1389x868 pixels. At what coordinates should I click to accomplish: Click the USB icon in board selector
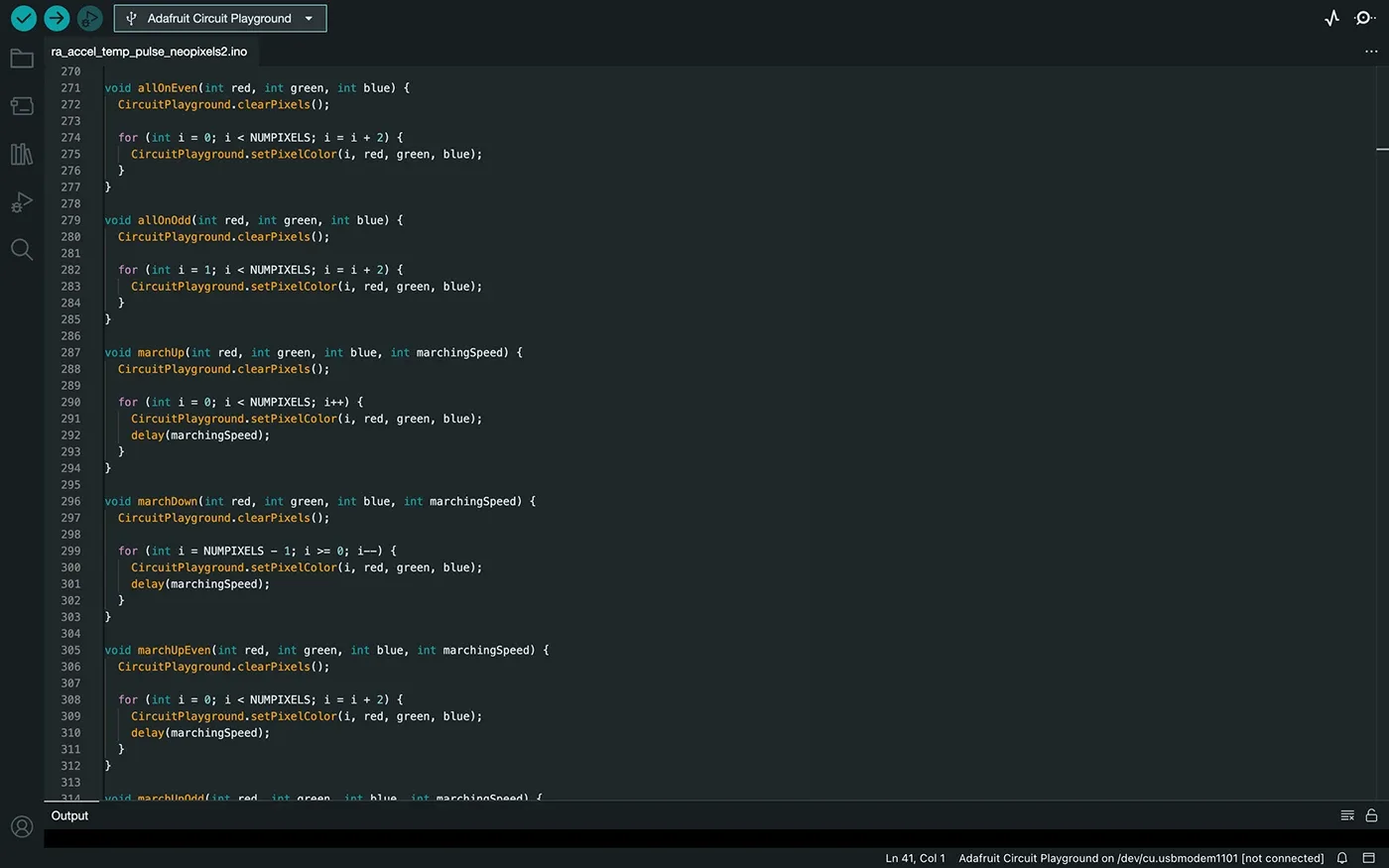click(x=131, y=18)
